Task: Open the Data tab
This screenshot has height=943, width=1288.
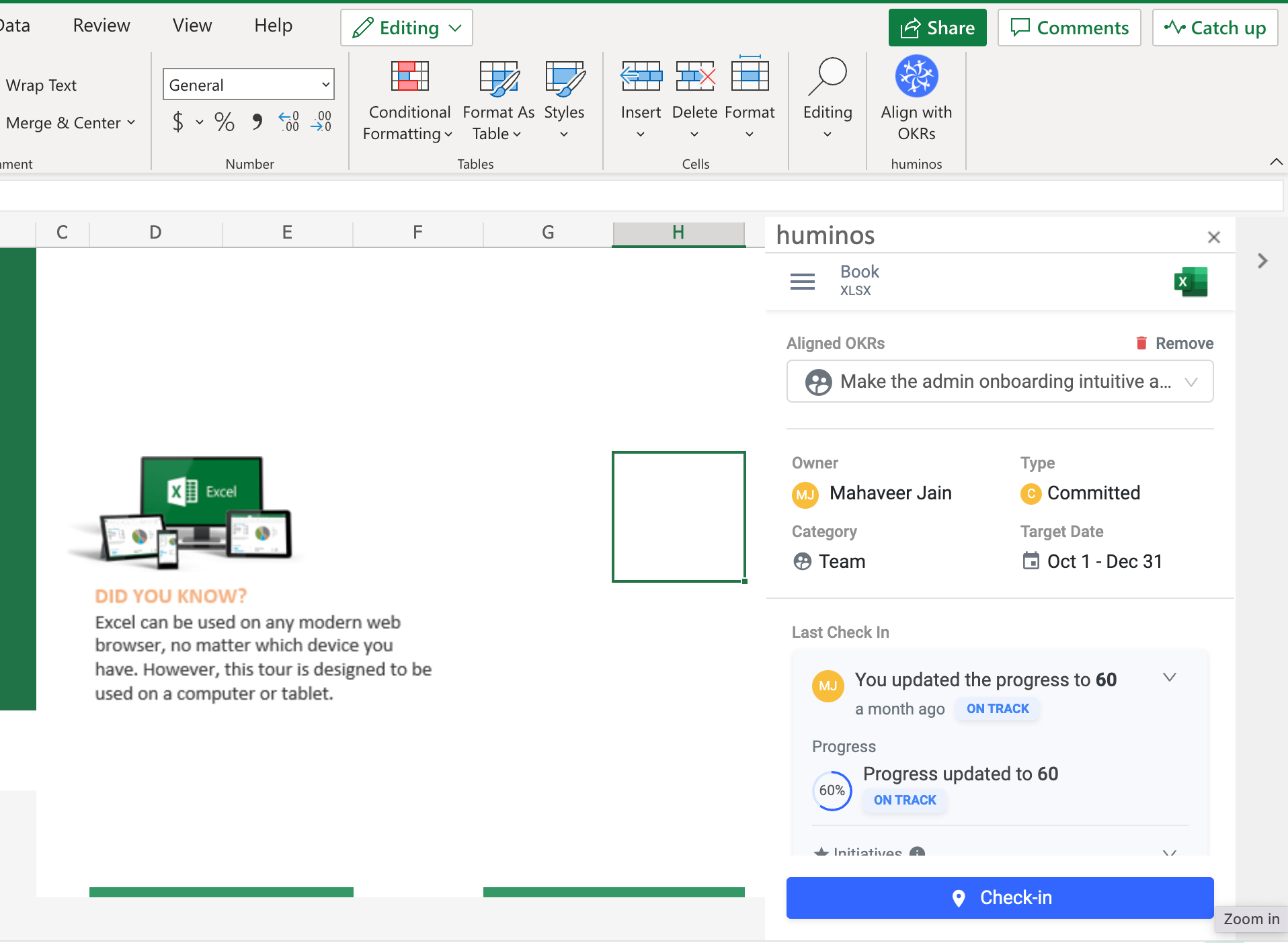Action: pyautogui.click(x=15, y=26)
